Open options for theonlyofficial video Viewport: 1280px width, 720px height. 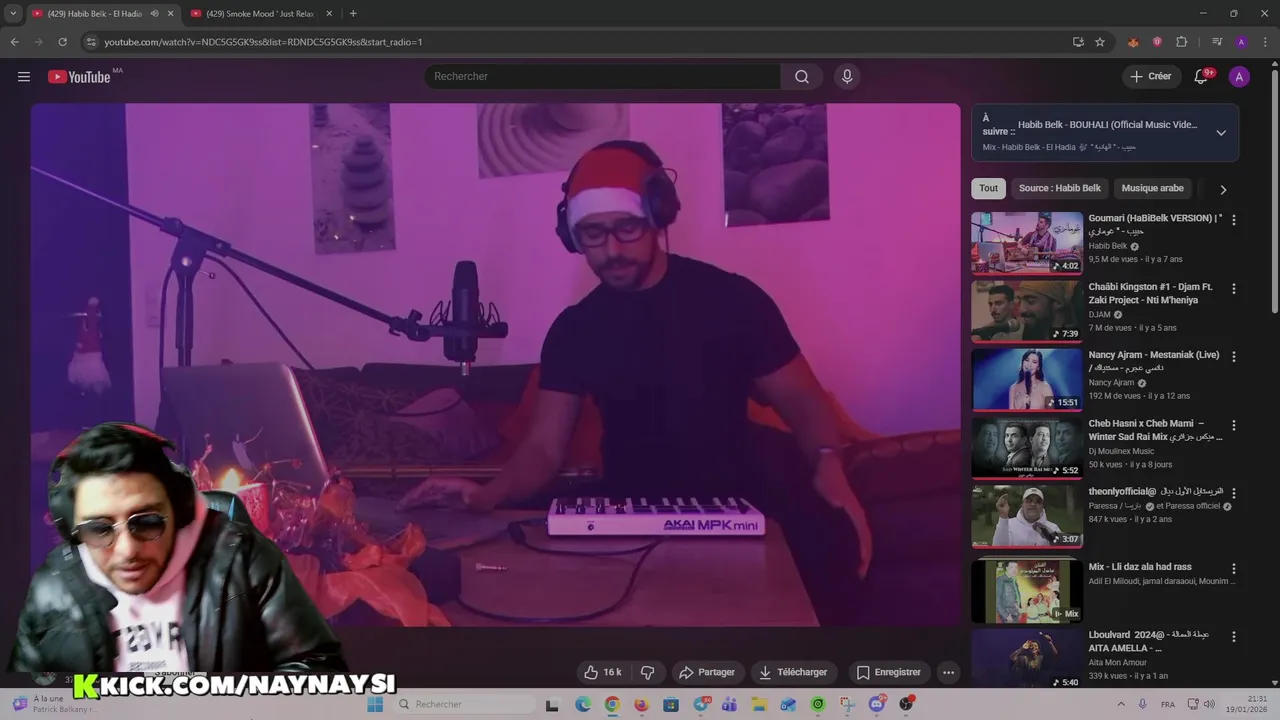click(x=1234, y=493)
